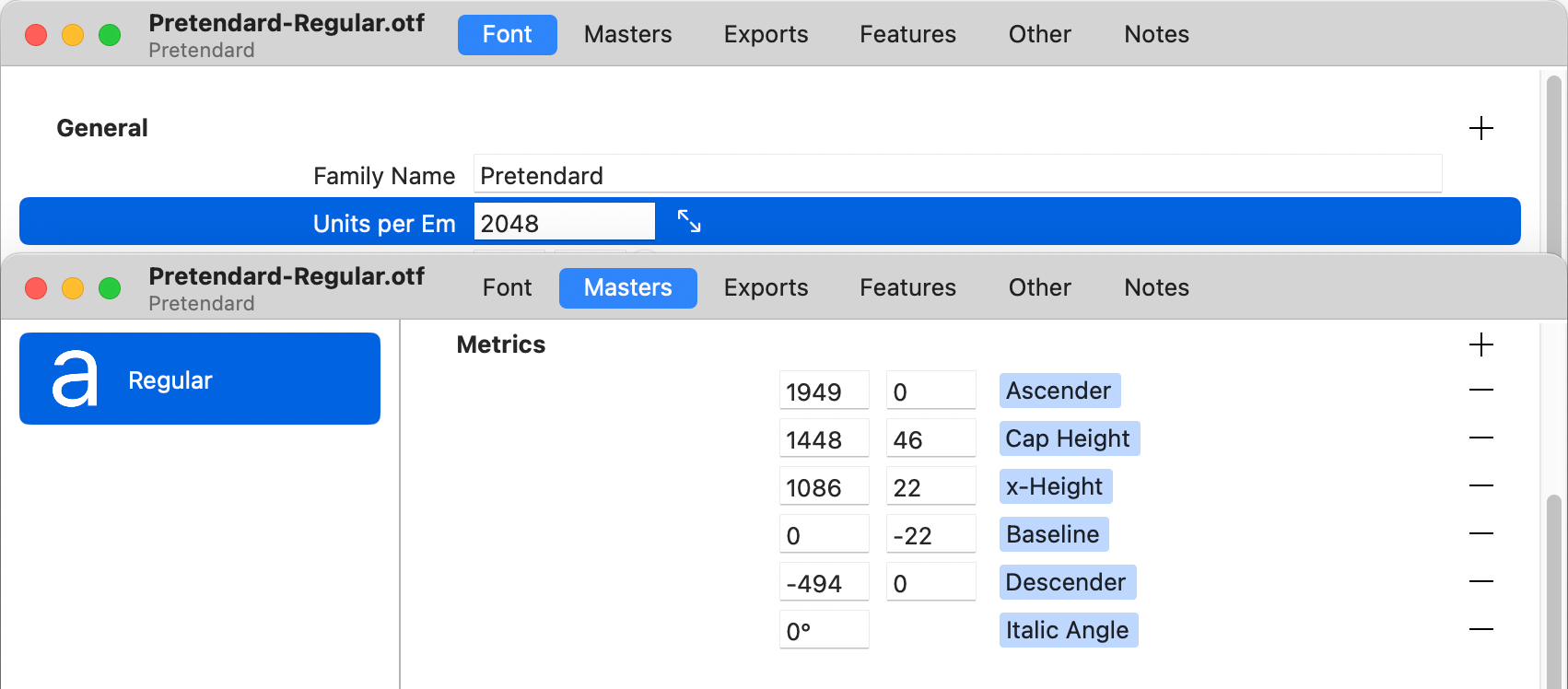Open the Ascender metric label
1568x689 pixels.
1059,391
